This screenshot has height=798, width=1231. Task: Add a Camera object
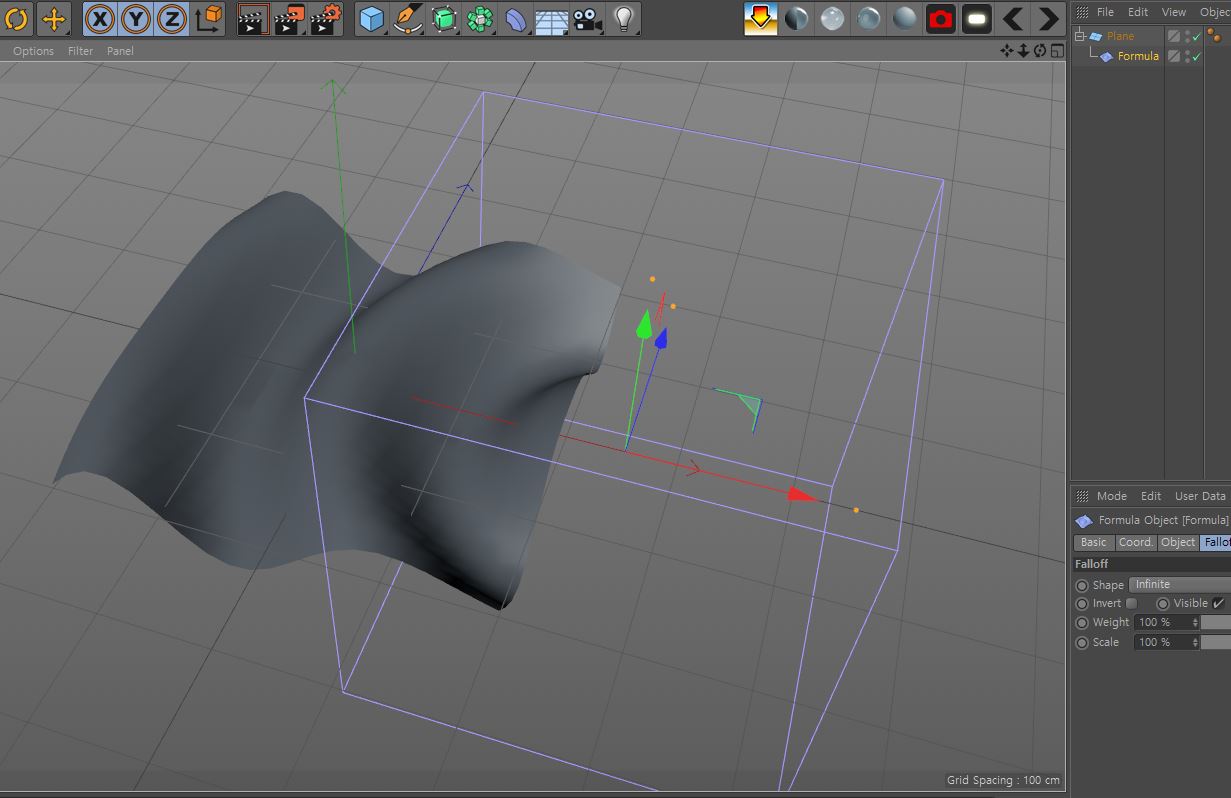(x=588, y=18)
